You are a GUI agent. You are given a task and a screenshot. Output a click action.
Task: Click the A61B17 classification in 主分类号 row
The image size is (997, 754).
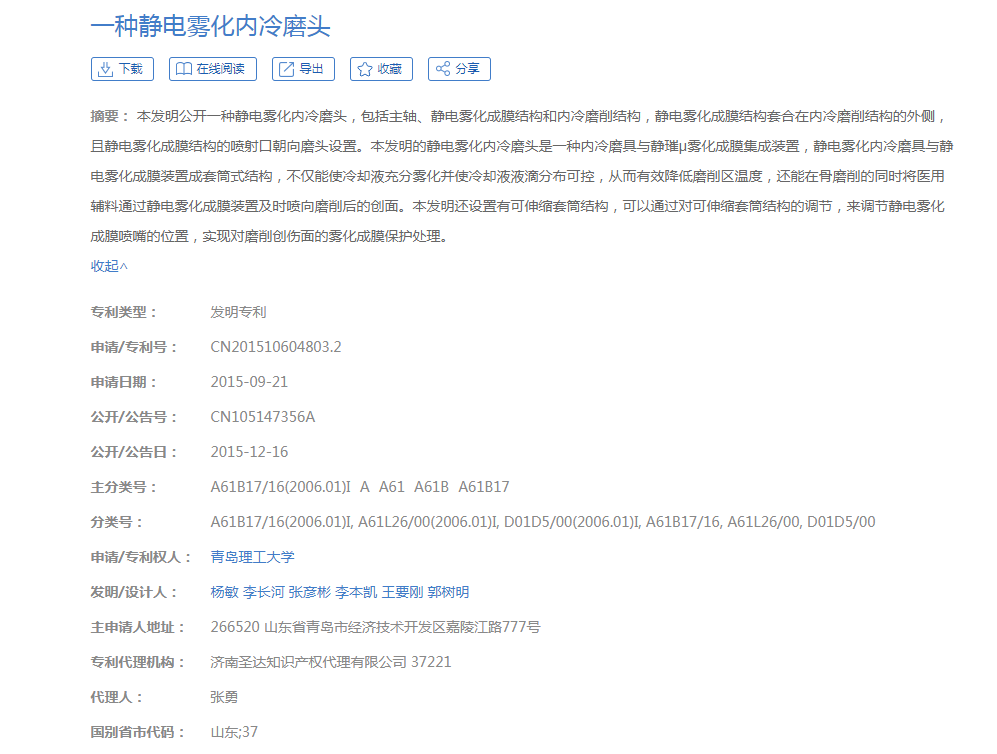coord(484,487)
